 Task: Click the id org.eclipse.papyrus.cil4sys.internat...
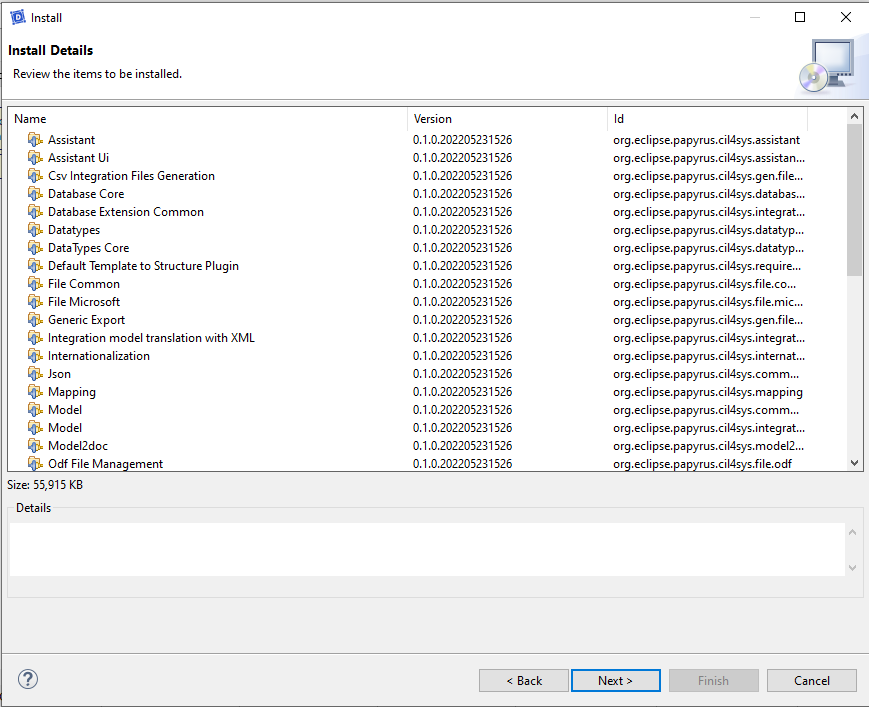[x=709, y=356]
